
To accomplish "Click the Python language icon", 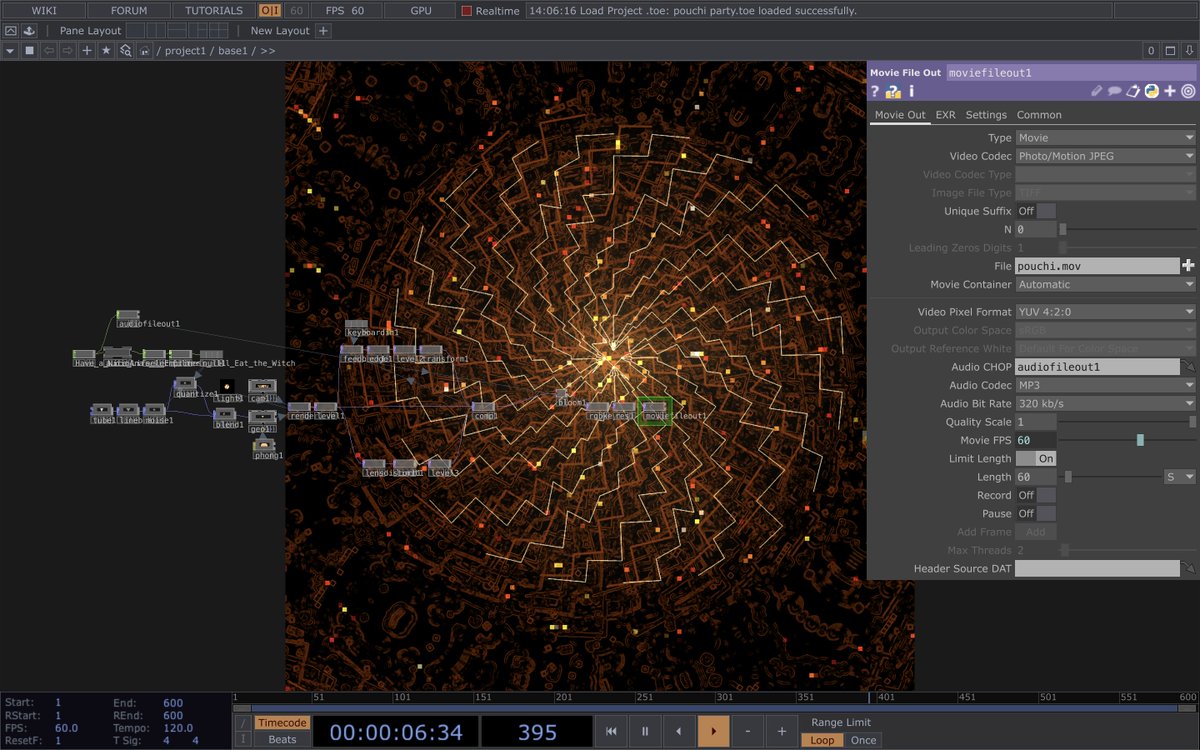I will pos(1152,91).
